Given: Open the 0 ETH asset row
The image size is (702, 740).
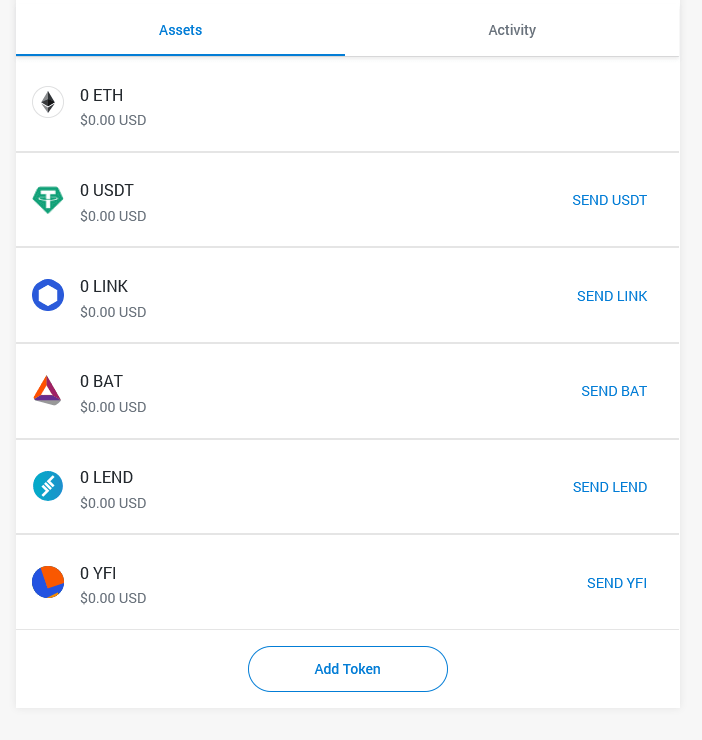Looking at the screenshot, I should click(347, 105).
